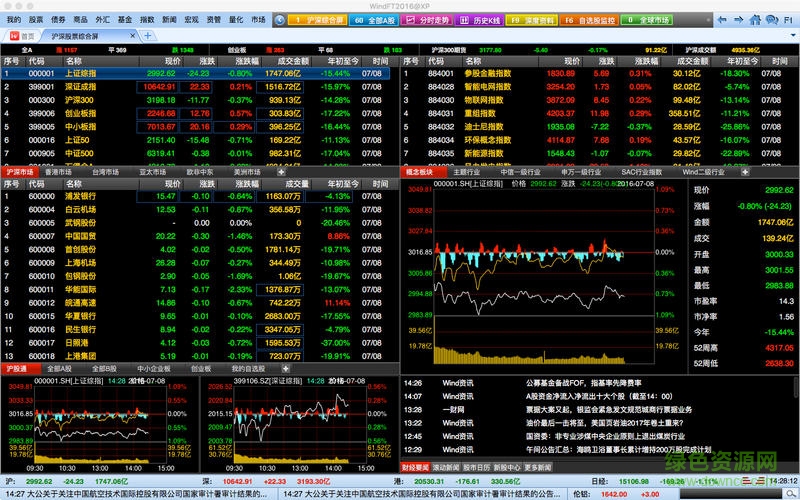800x500 pixels.
Task: Add a new page tab with plus icon
Action: [x=148, y=35]
